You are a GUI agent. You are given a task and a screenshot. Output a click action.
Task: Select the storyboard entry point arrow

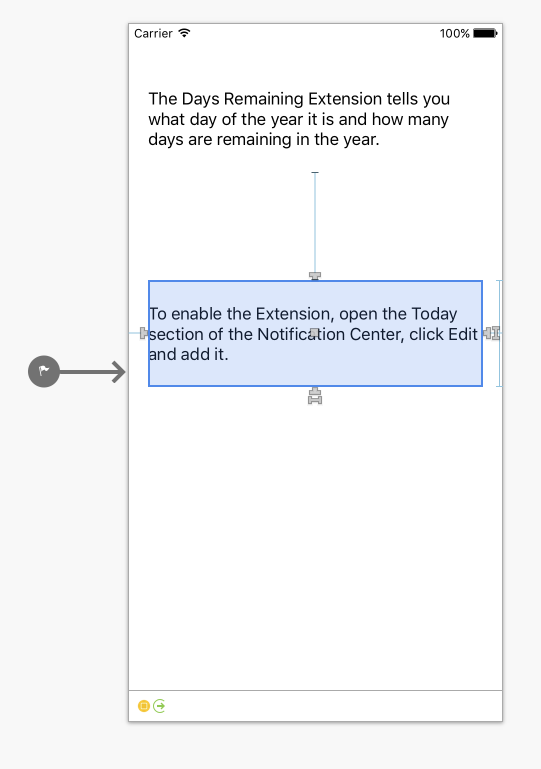(92, 372)
